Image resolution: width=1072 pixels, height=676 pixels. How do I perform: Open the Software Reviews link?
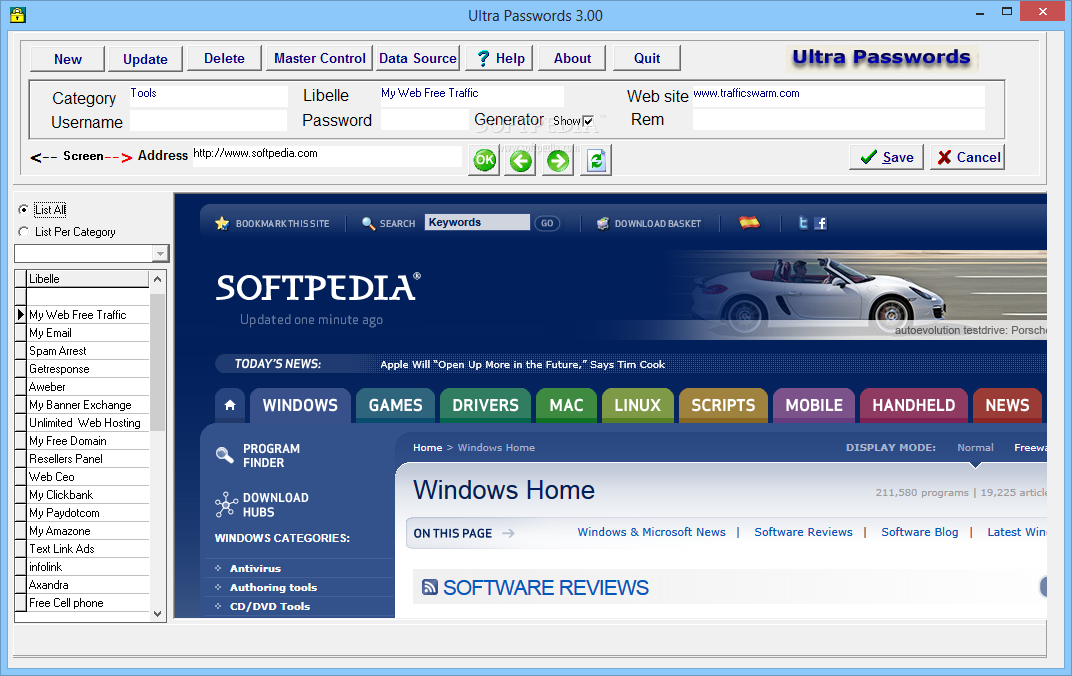(803, 532)
